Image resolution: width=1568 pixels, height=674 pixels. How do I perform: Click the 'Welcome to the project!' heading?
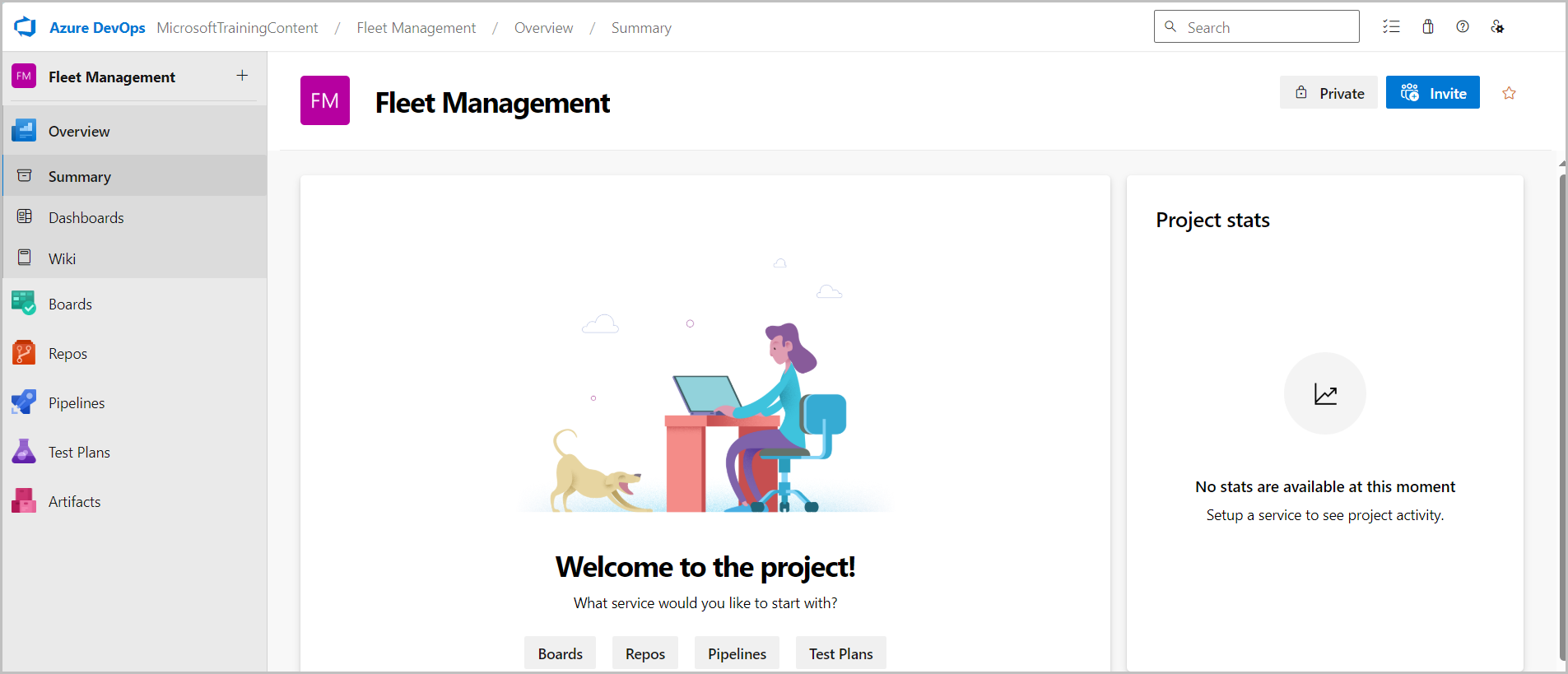click(705, 567)
